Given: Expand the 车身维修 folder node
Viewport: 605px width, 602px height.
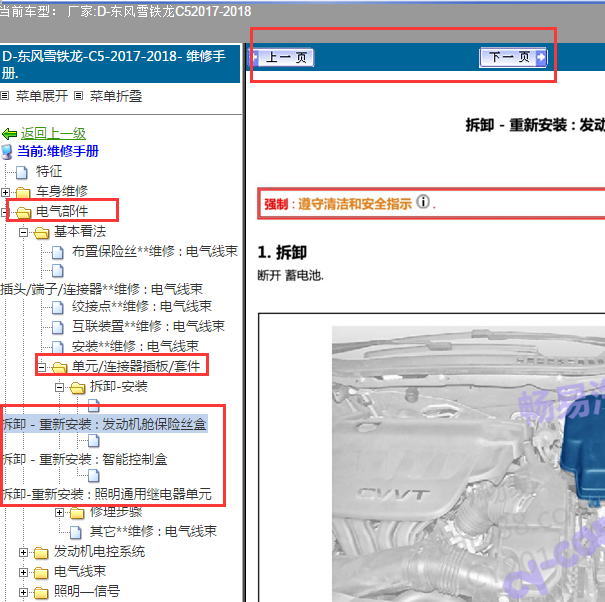Looking at the screenshot, I should tap(5, 192).
